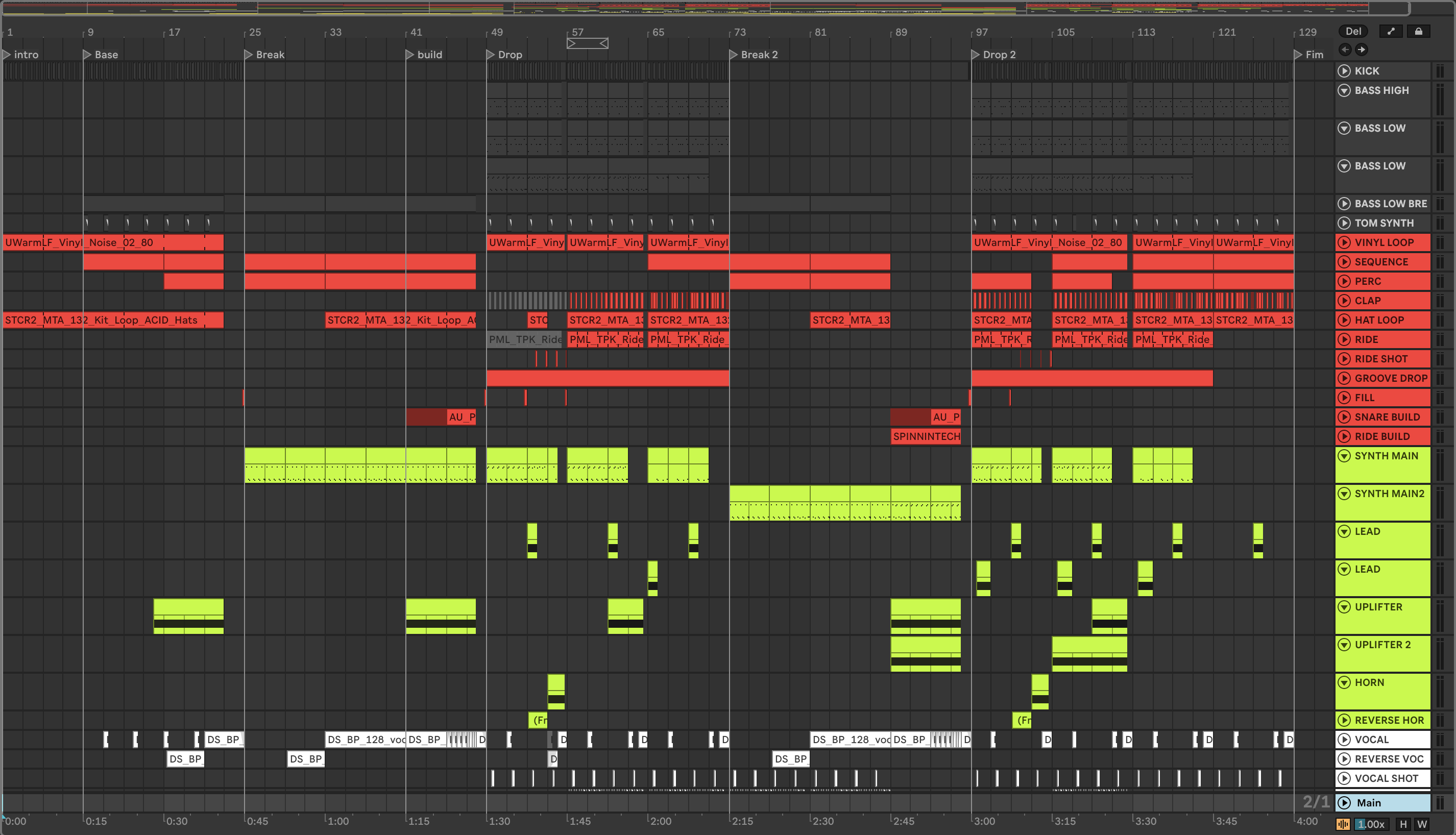Select the Base locator

pyautogui.click(x=101, y=55)
